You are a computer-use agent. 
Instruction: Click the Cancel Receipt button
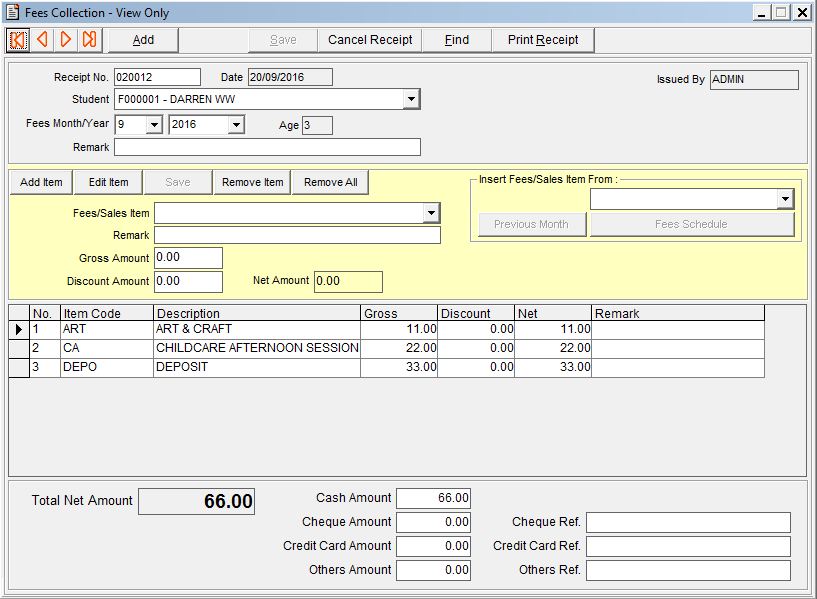(370, 40)
